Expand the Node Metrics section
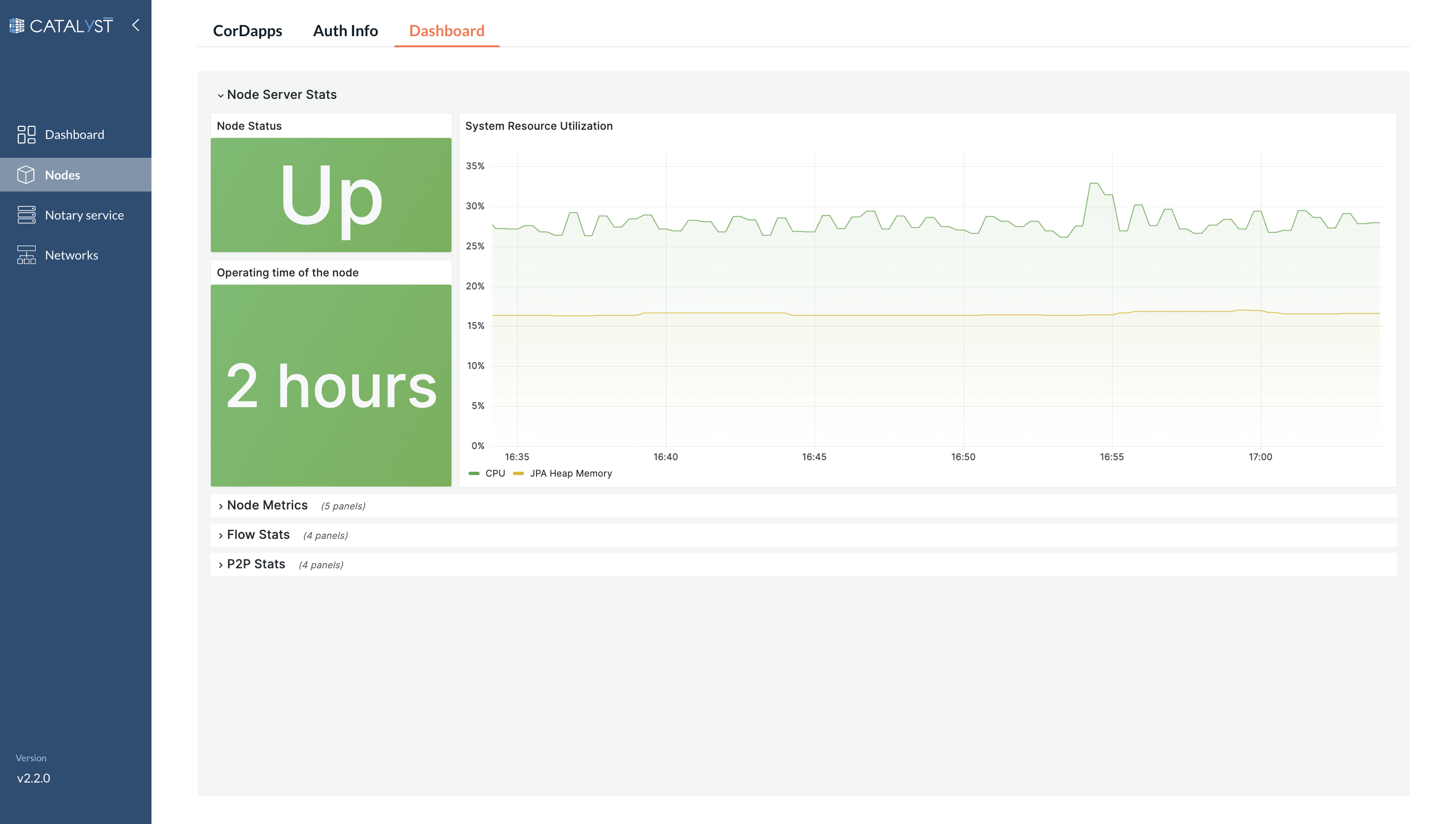 click(267, 505)
